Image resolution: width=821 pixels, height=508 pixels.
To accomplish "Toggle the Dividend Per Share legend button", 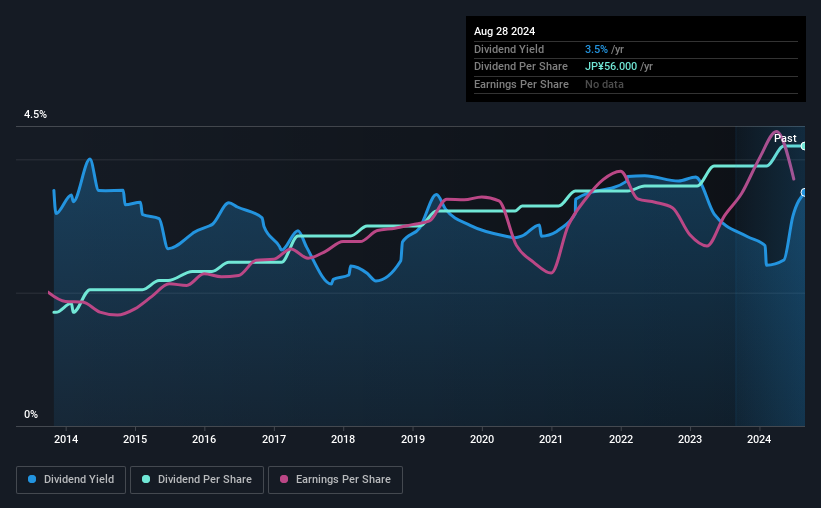I will coord(197,480).
